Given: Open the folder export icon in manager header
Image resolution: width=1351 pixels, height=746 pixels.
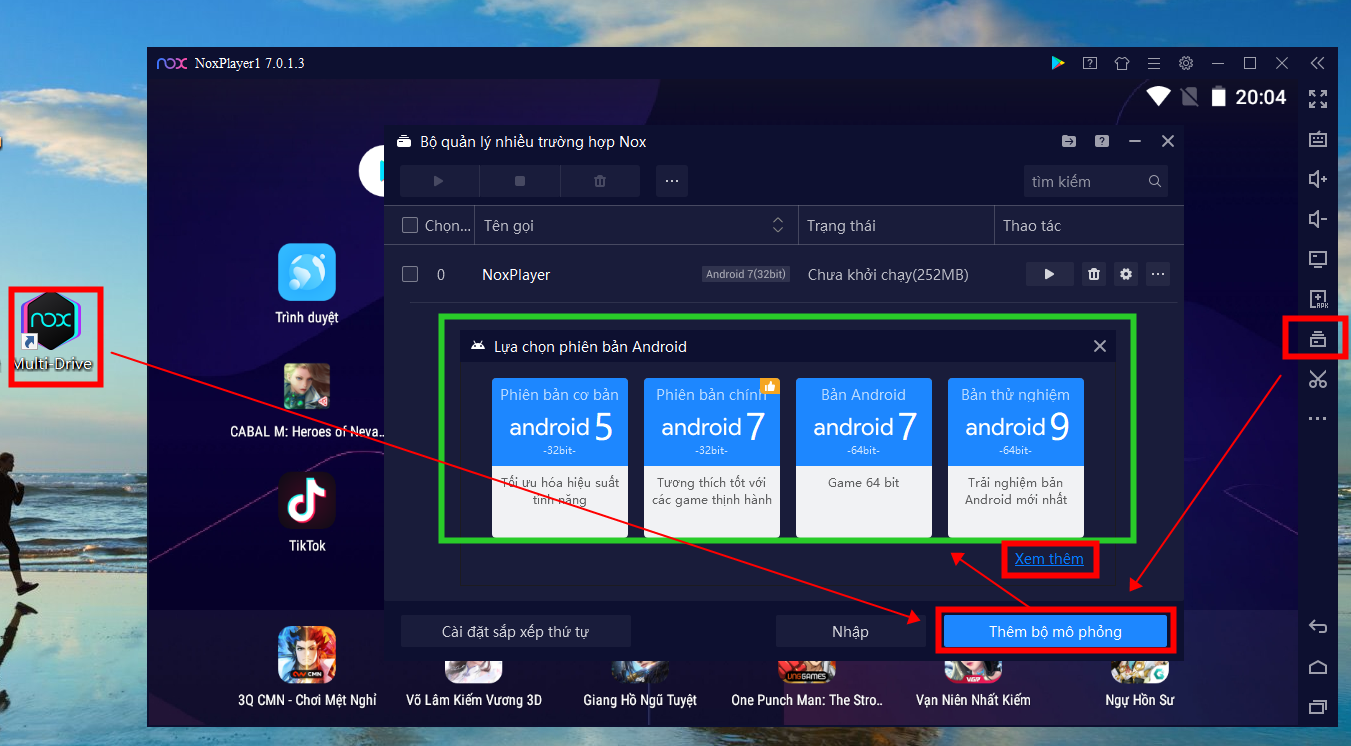Looking at the screenshot, I should click(x=1069, y=141).
